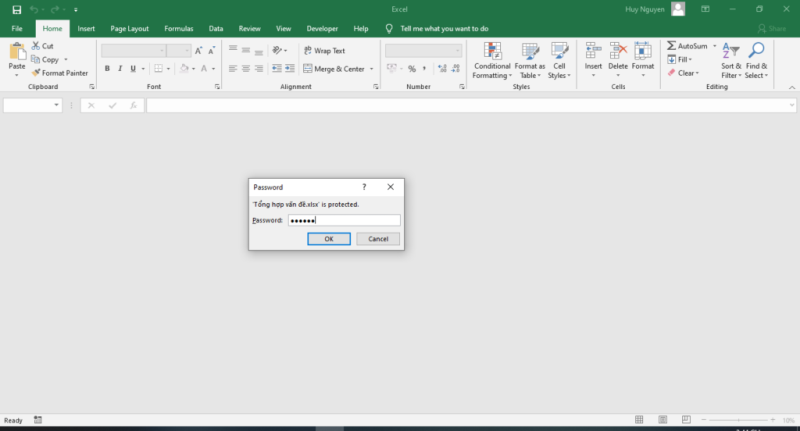Toggle Wrap Text
The image size is (800, 431).
tap(324, 50)
